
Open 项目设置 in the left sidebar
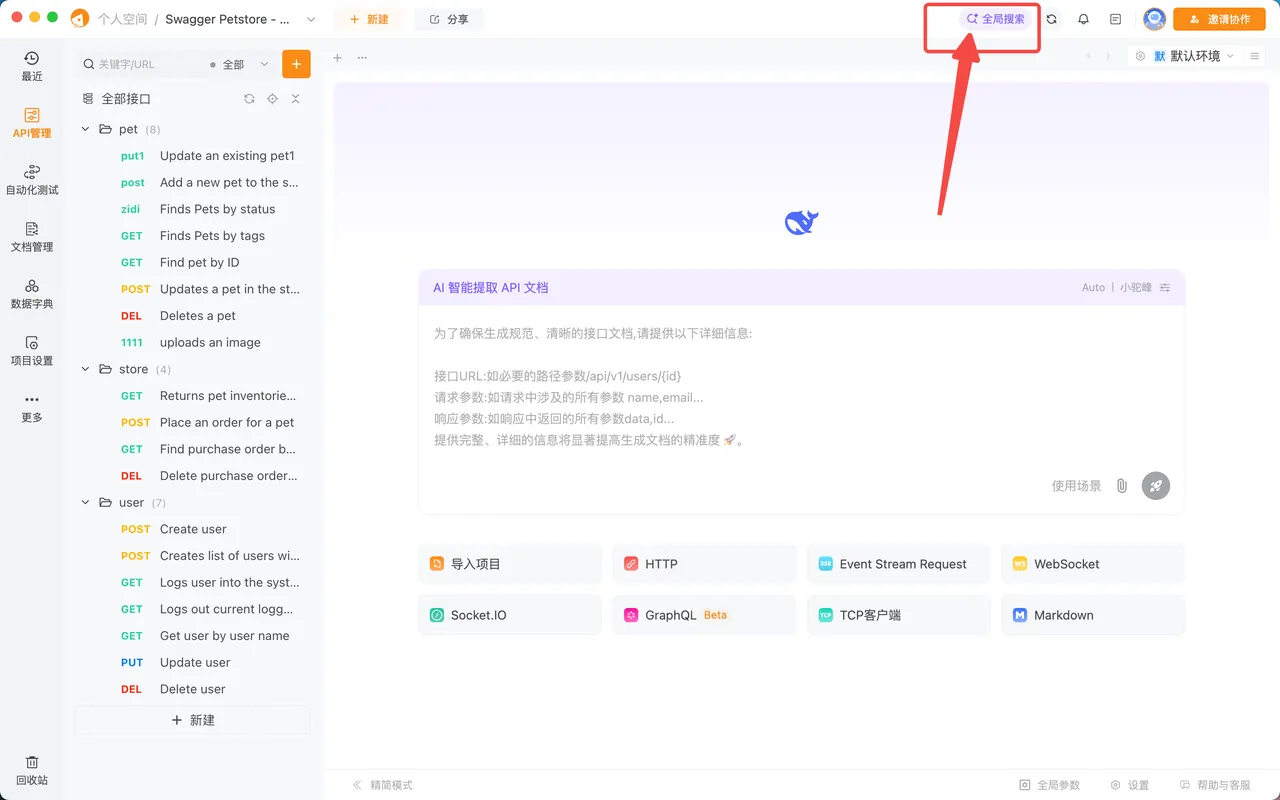pos(32,351)
